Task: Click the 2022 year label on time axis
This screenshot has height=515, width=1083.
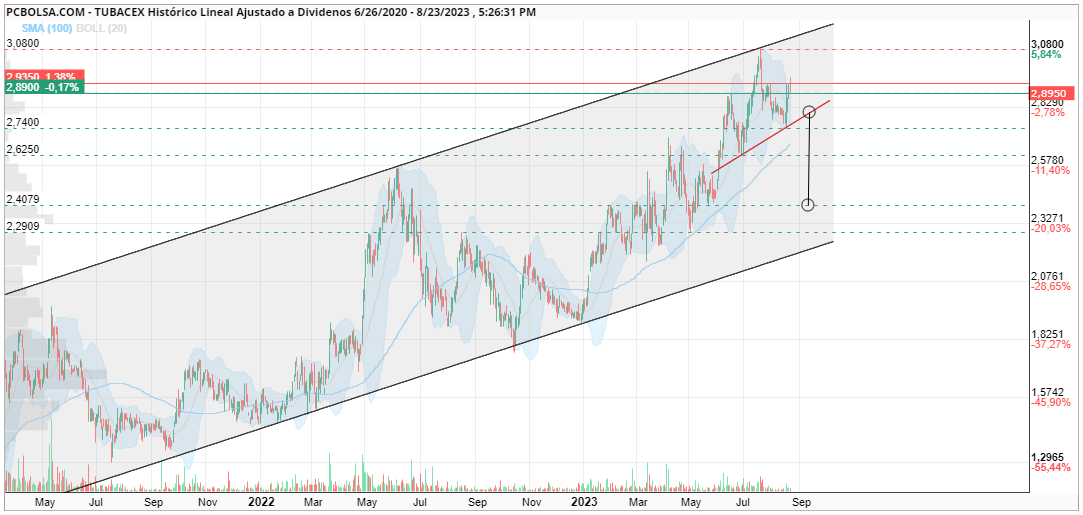Action: [x=261, y=502]
